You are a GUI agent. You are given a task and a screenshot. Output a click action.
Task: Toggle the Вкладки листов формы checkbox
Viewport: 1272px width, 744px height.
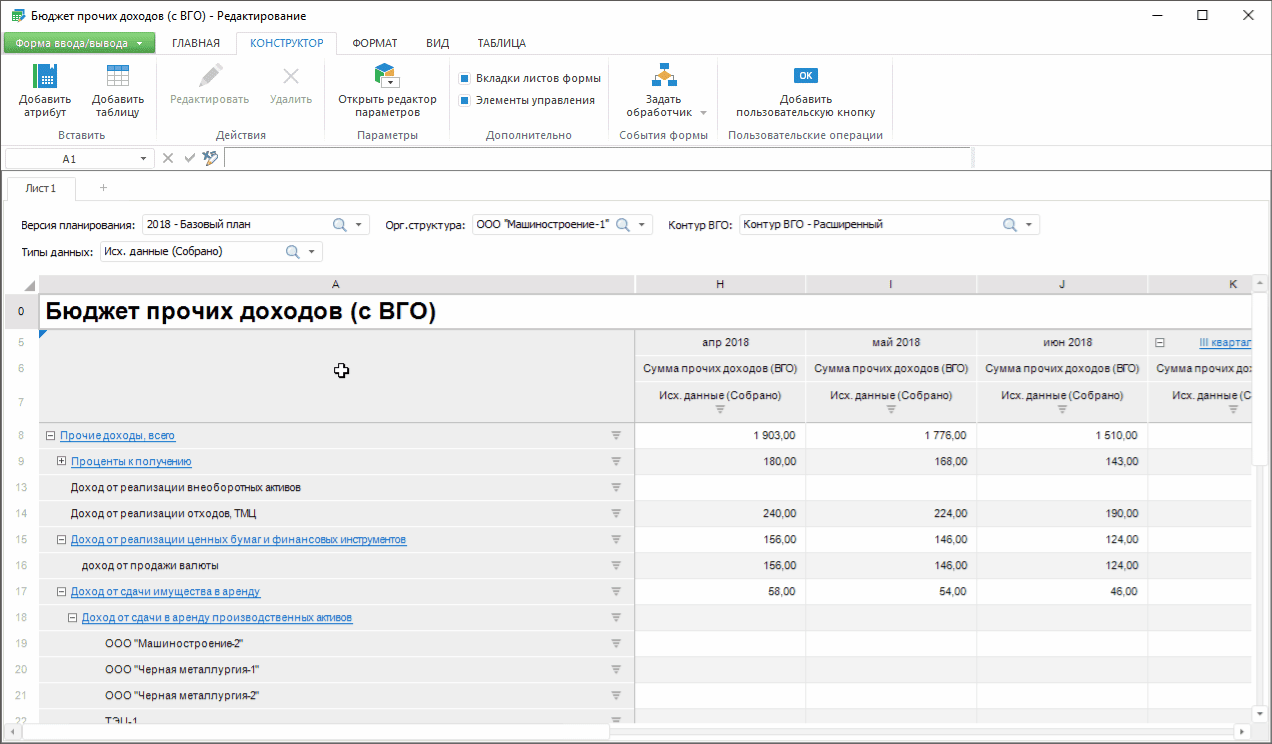click(x=465, y=78)
